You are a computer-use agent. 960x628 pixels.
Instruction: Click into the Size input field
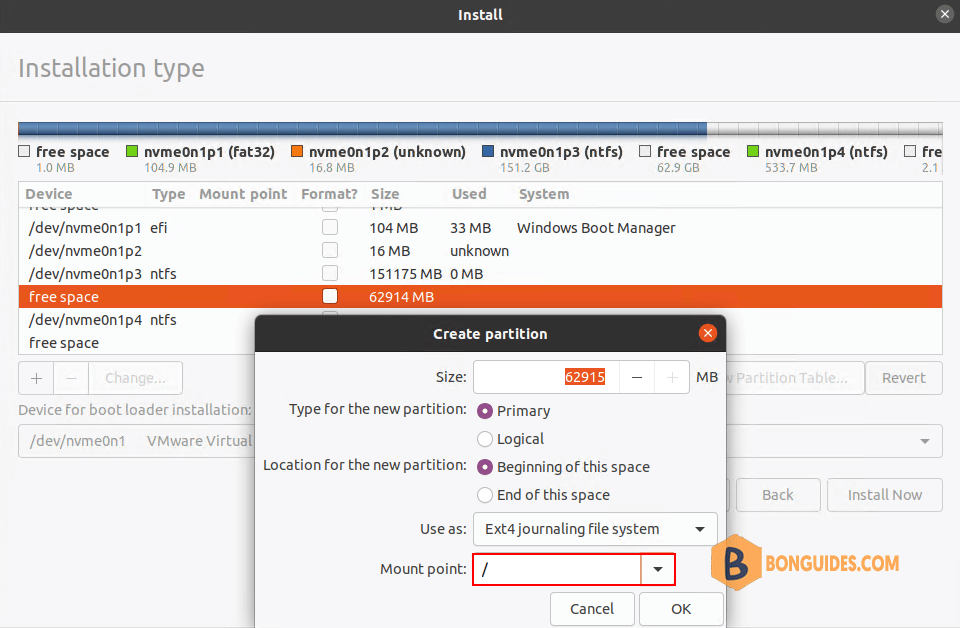pyautogui.click(x=545, y=378)
